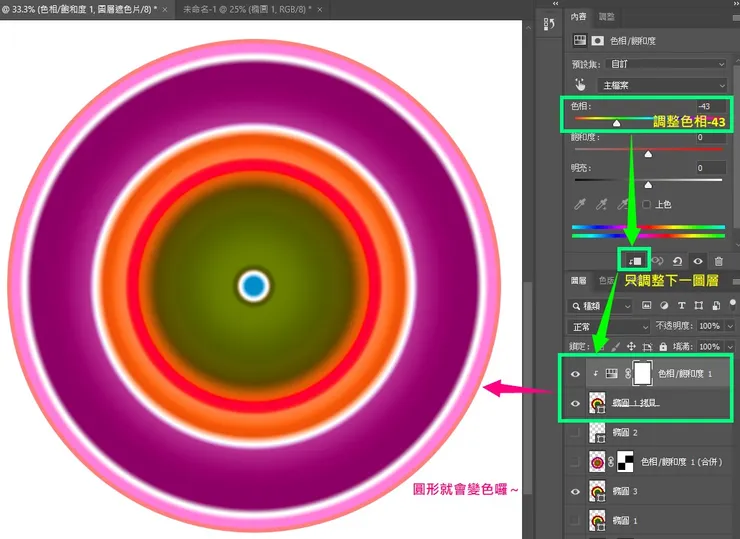
Task: Switch to the 調整 panel tab
Action: tap(606, 17)
